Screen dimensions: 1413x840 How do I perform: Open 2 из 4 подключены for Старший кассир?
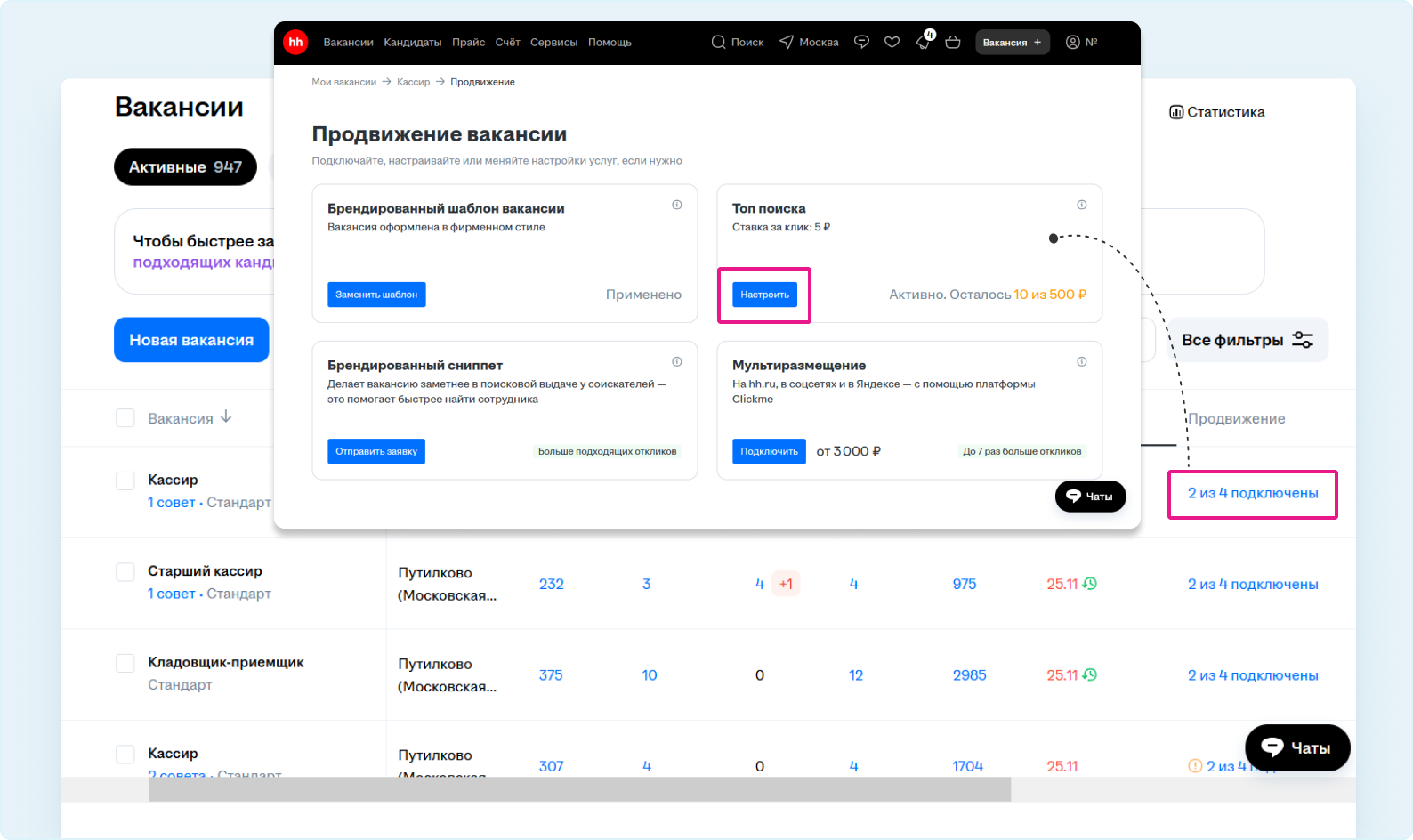pos(1252,585)
